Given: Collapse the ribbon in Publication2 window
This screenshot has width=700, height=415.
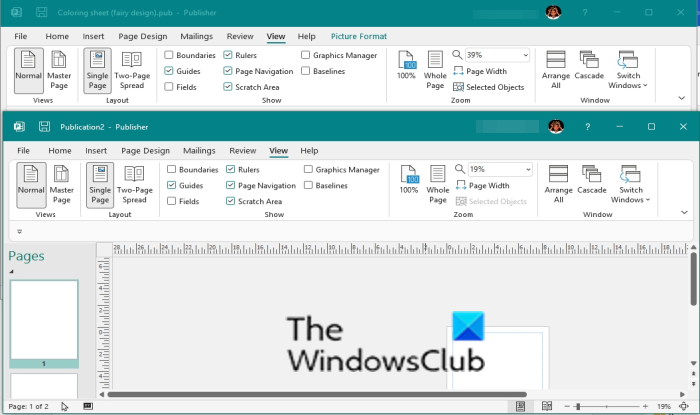Looking at the screenshot, I should 684,212.
